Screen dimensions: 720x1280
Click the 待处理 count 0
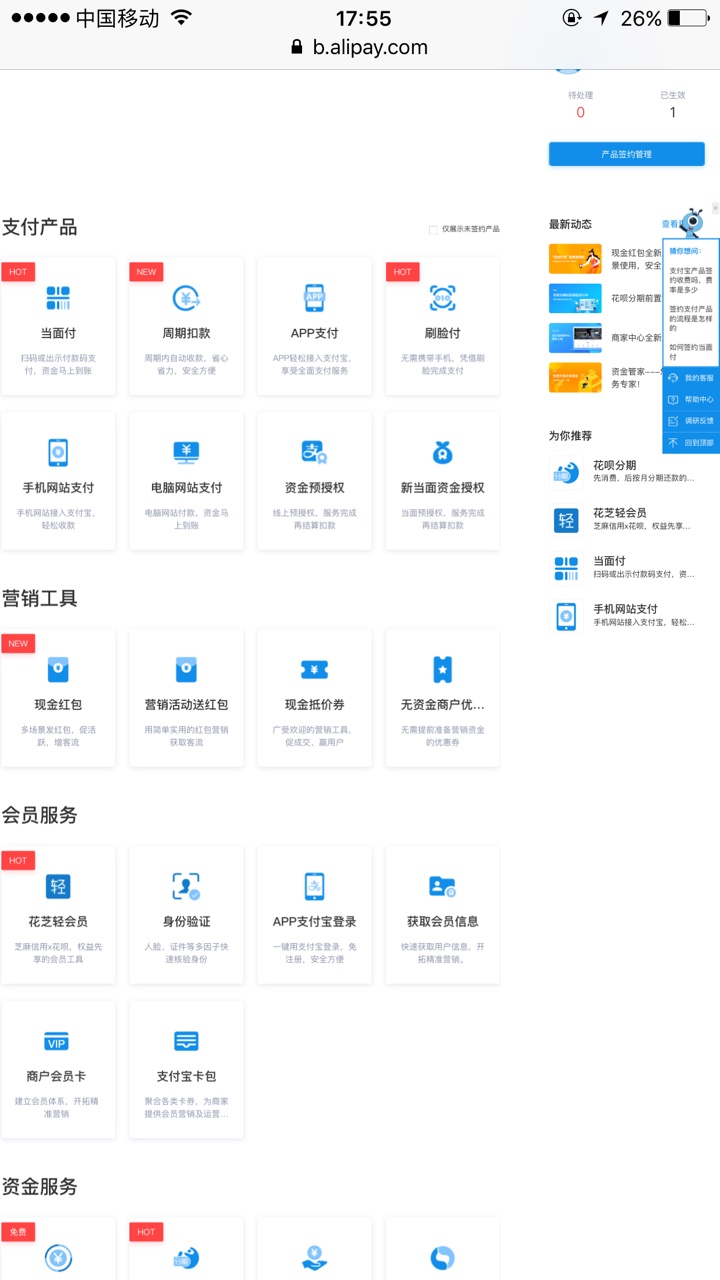click(580, 113)
